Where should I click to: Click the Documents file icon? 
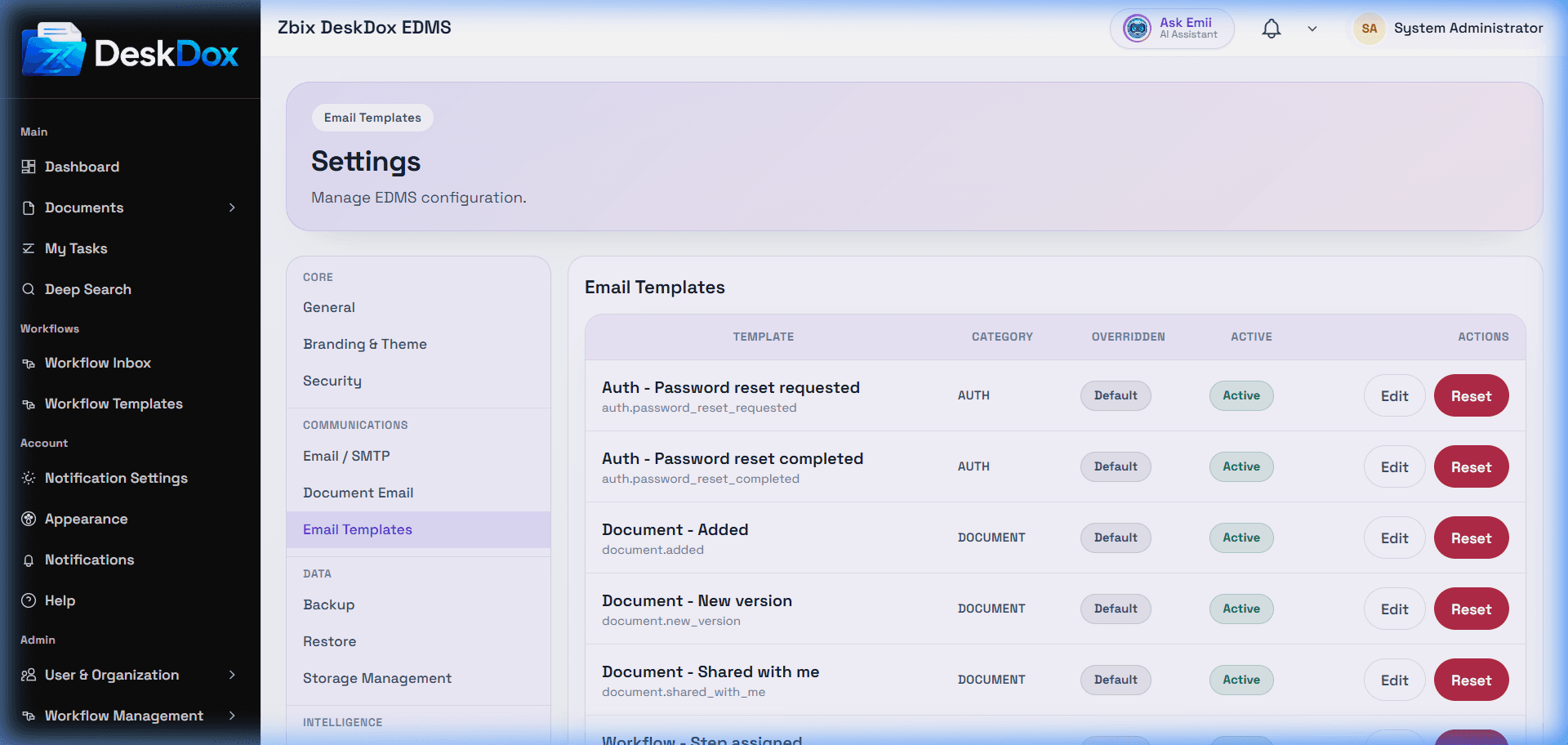[x=29, y=207]
